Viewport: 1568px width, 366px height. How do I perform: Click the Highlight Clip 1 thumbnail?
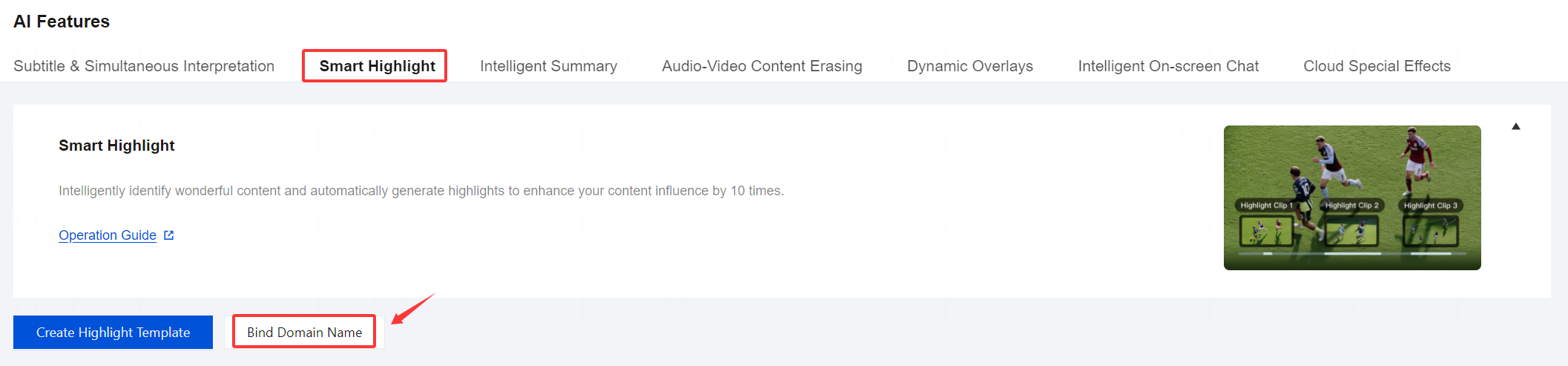click(x=1266, y=231)
